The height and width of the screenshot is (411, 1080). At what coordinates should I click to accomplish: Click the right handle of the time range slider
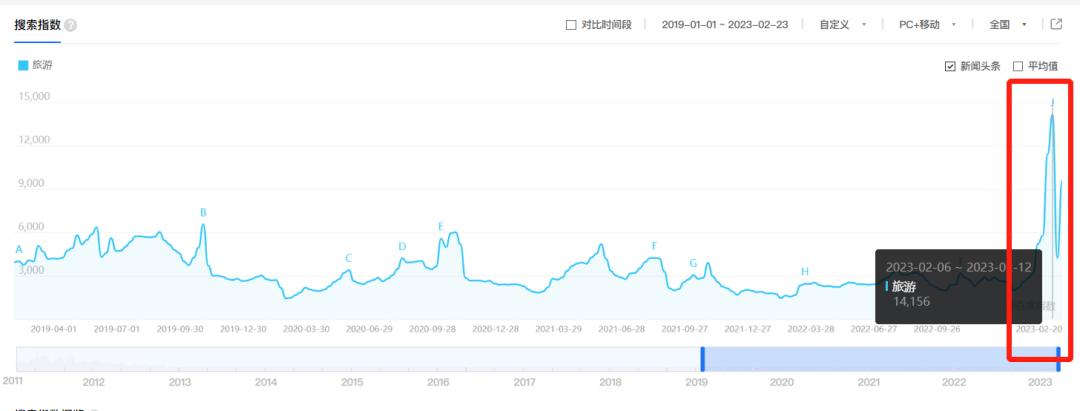pos(1059,359)
